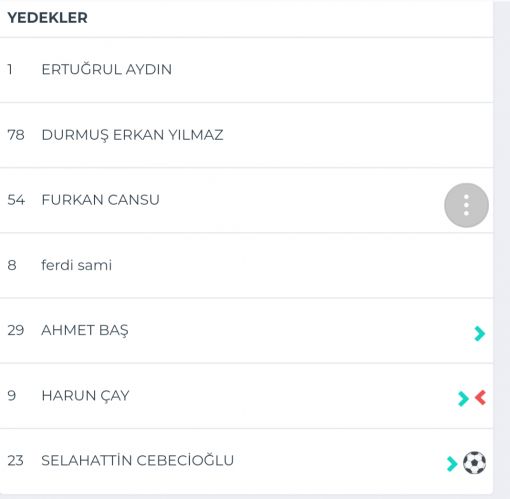Click soccer ball goal icon for Selahattin Cebecioğlu

pos(474,463)
